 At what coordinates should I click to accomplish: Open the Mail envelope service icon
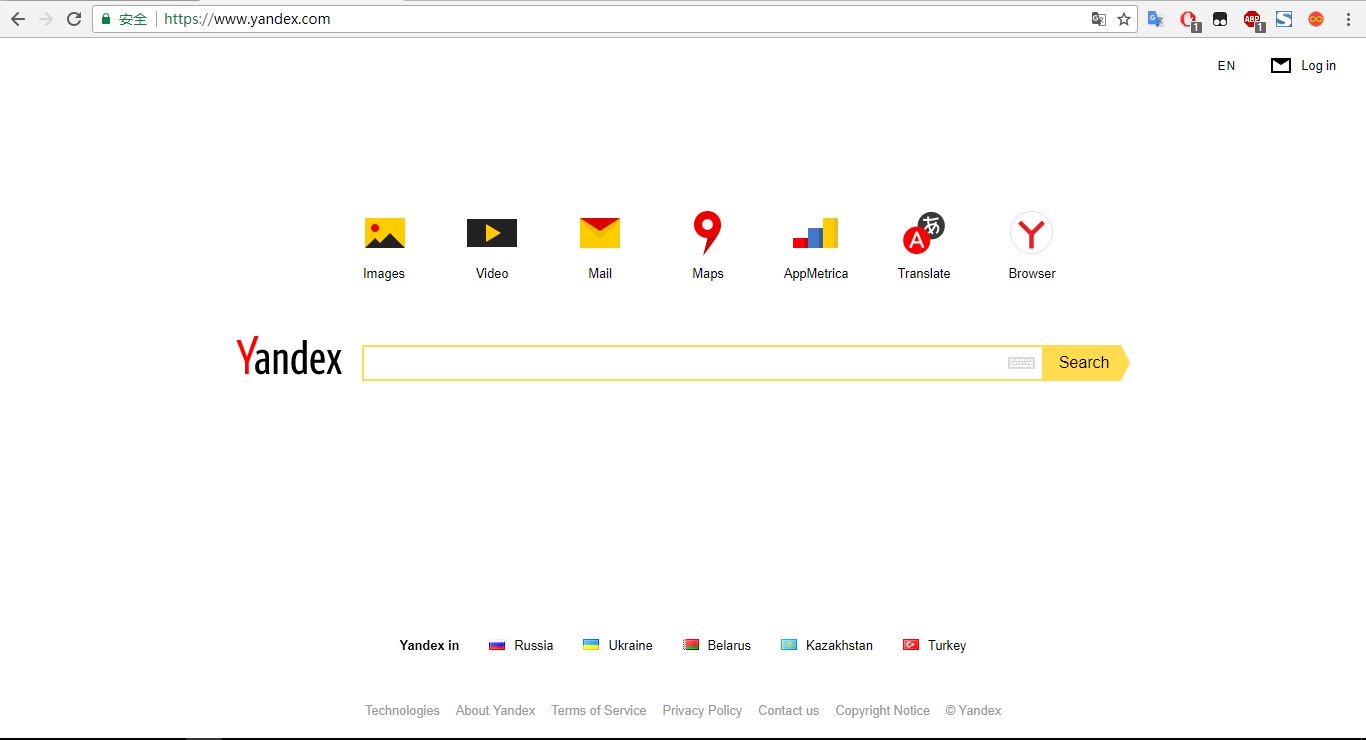click(600, 233)
